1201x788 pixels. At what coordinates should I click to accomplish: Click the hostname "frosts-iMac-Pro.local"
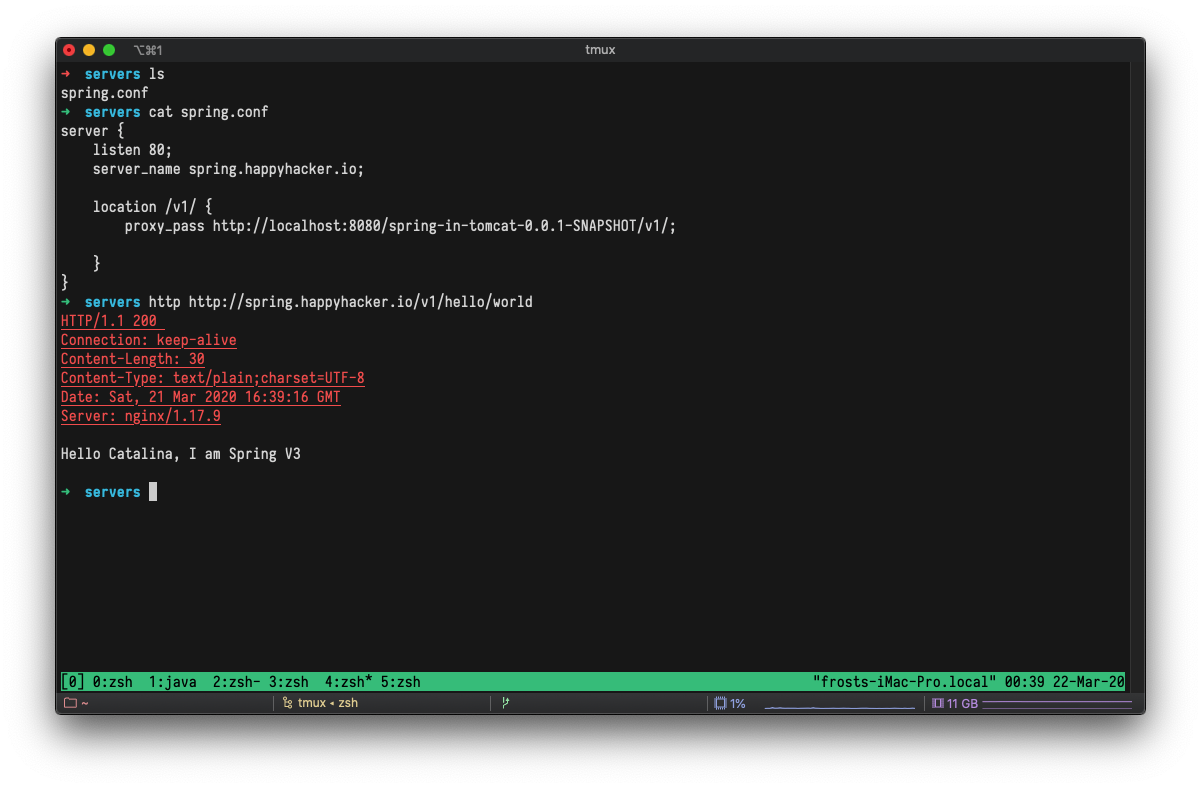[905, 682]
